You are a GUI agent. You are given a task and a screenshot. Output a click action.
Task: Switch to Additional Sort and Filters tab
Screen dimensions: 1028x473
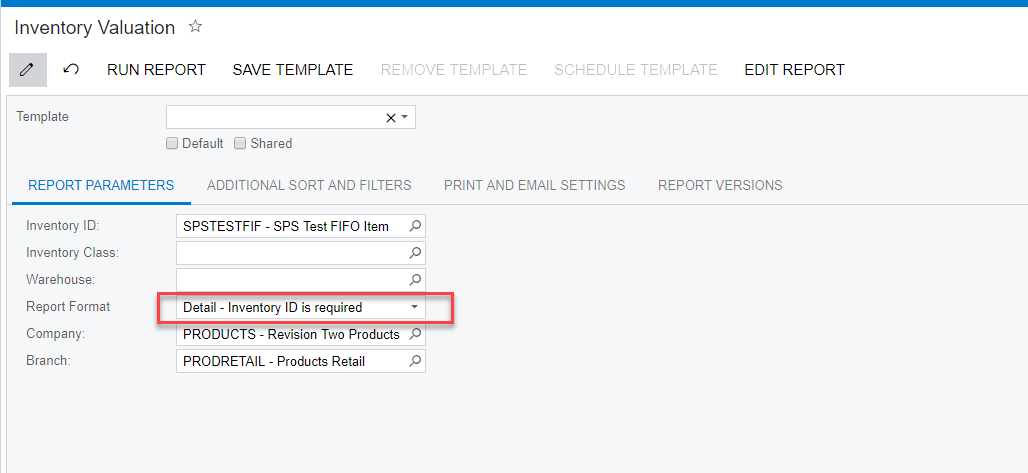tap(309, 185)
